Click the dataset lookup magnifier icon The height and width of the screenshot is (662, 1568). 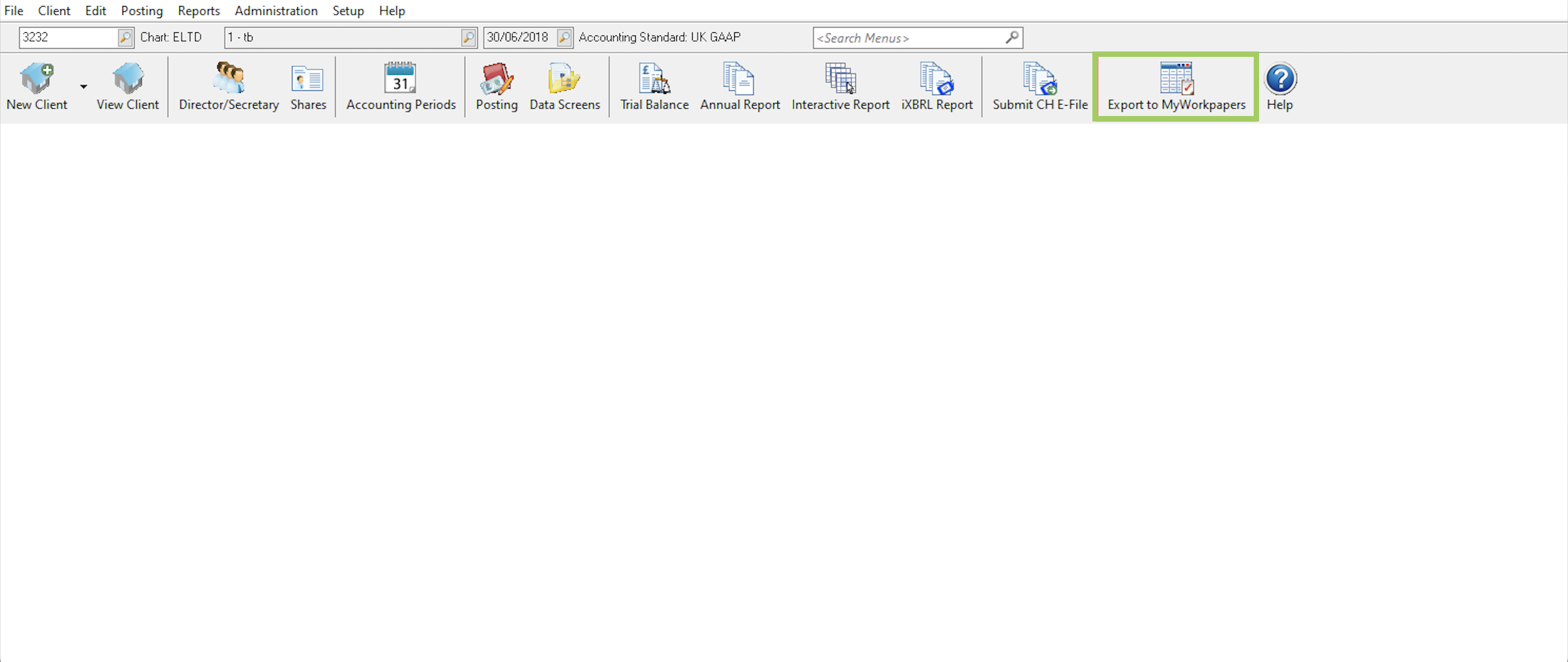pos(469,37)
